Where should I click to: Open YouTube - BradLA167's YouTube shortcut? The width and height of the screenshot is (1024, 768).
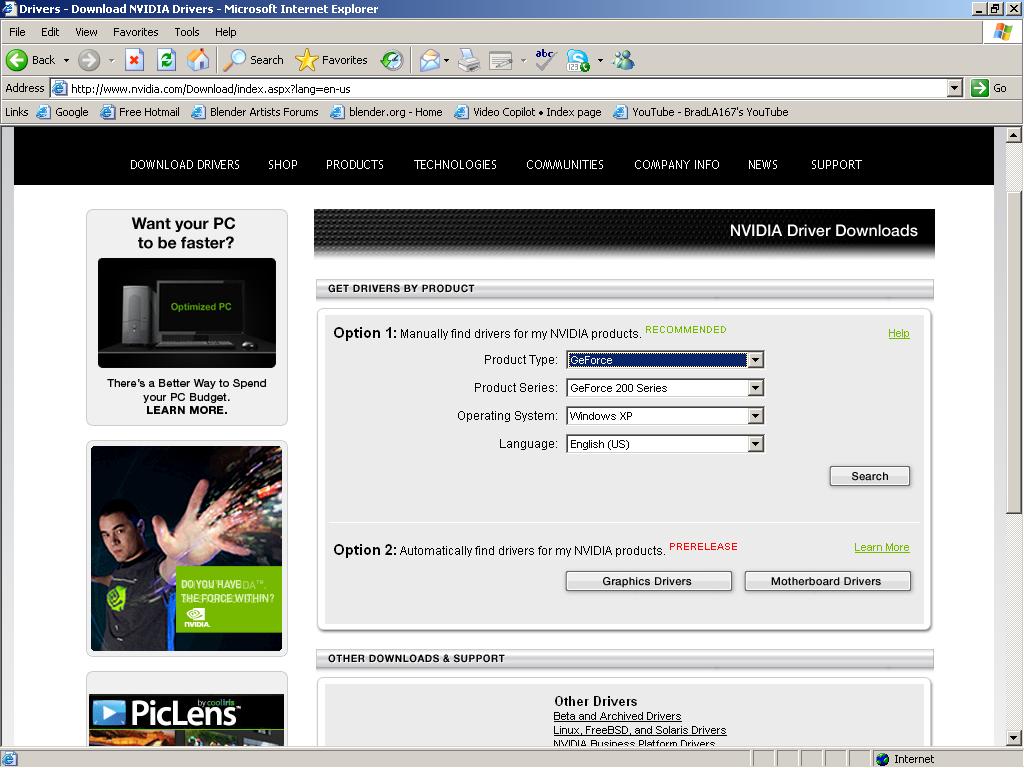click(x=701, y=112)
